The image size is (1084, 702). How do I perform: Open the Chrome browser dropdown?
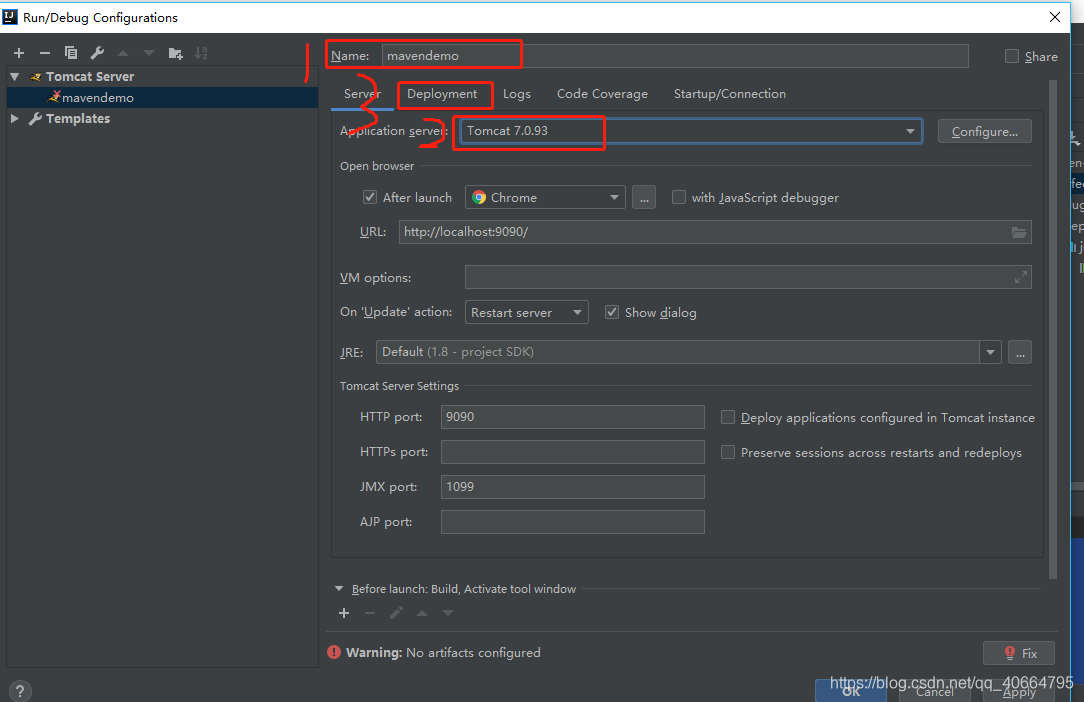point(614,197)
